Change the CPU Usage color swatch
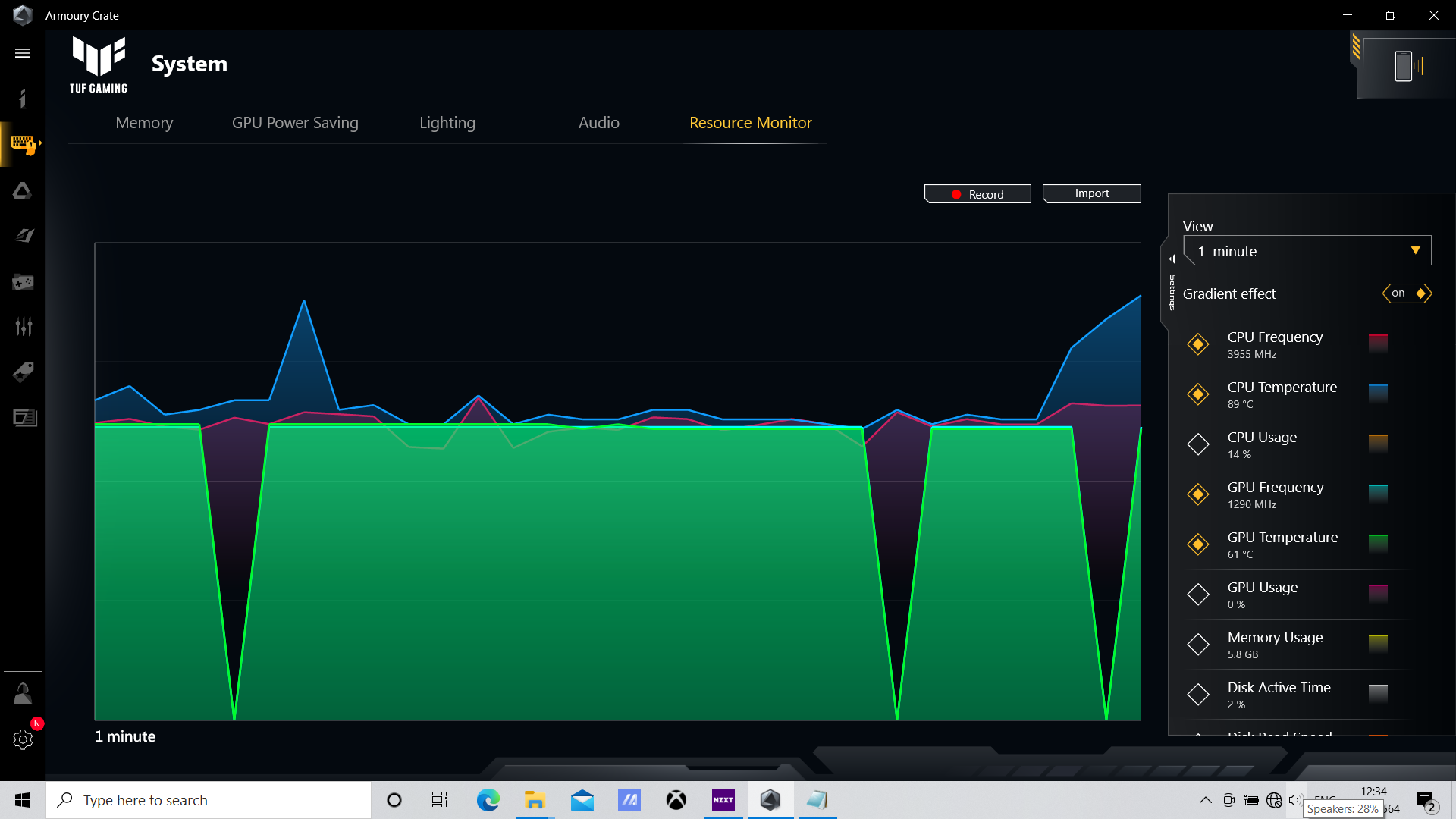 1378,443
